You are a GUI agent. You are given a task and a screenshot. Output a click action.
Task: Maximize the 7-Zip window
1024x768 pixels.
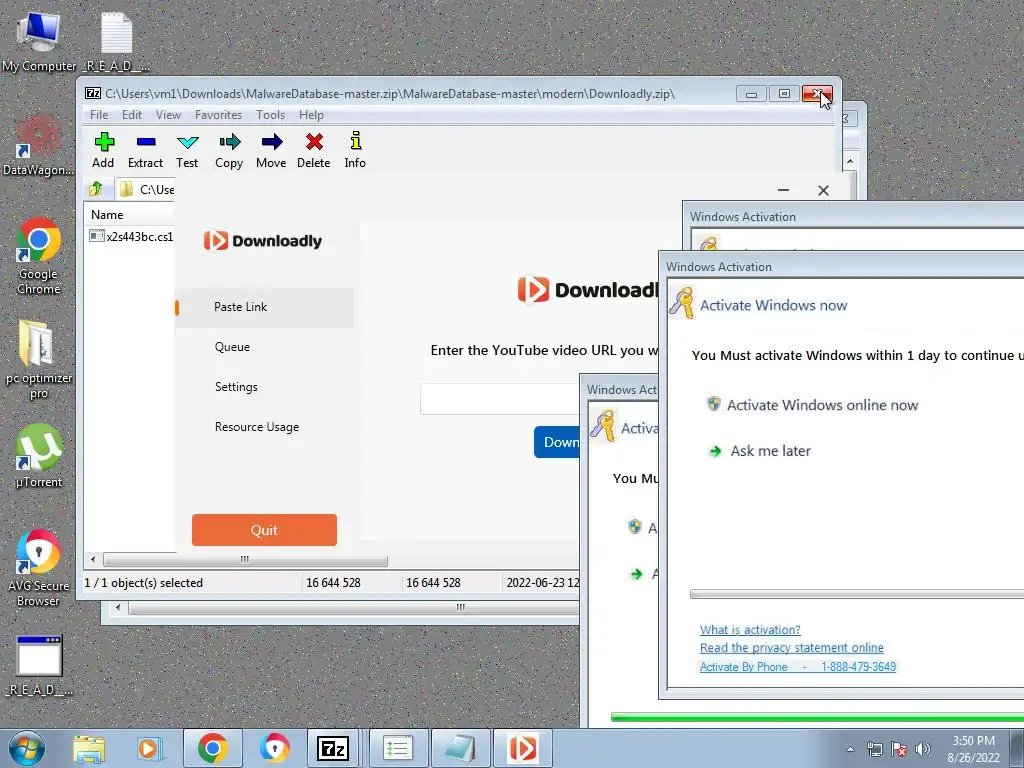pyautogui.click(x=784, y=94)
